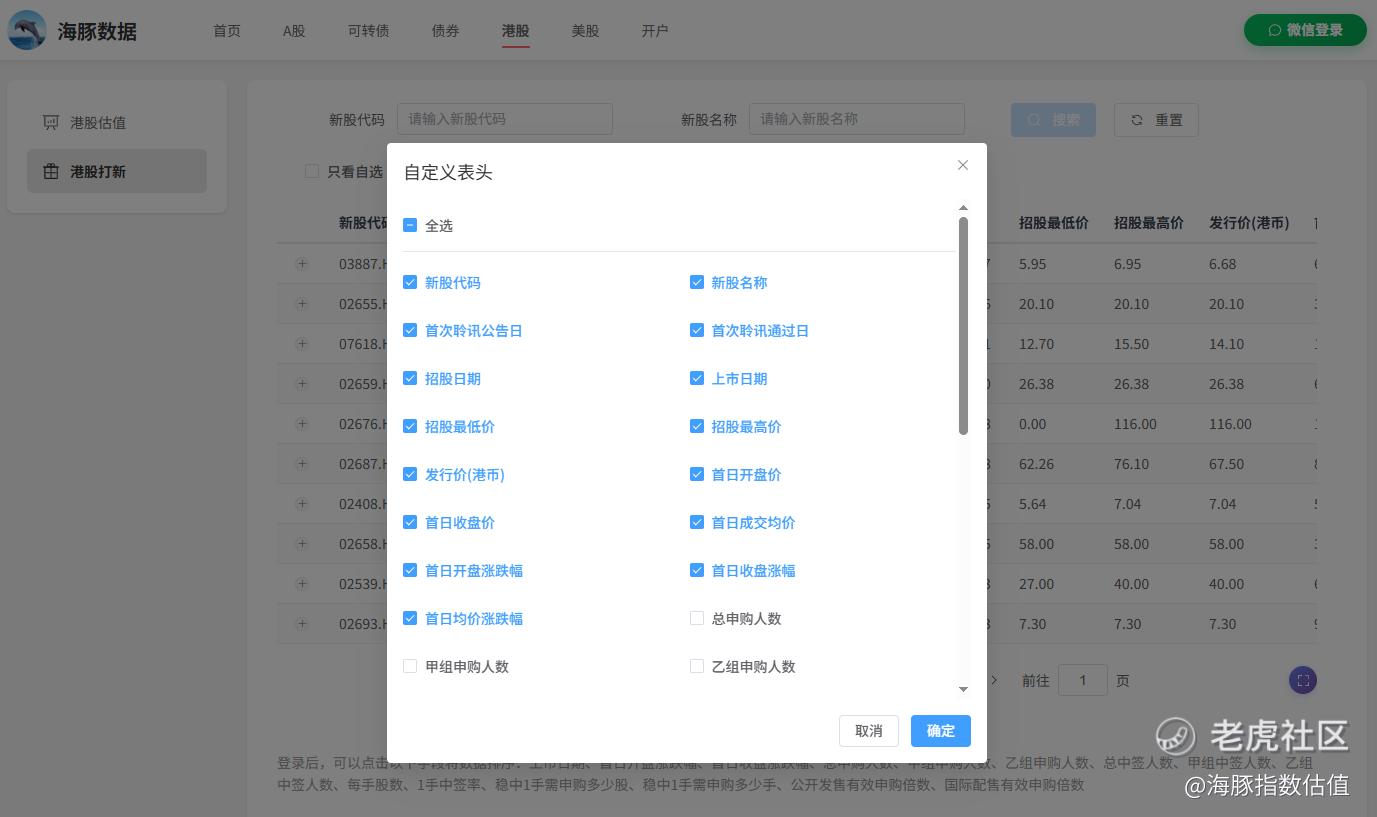Open the 首页 nav tab
The image size is (1377, 817).
click(x=227, y=31)
